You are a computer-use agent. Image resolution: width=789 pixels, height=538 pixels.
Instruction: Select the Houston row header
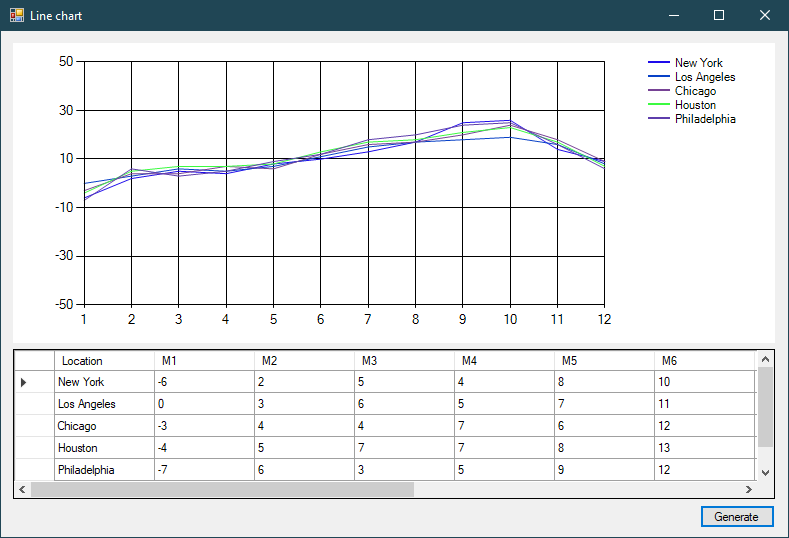pyautogui.click(x=34, y=448)
